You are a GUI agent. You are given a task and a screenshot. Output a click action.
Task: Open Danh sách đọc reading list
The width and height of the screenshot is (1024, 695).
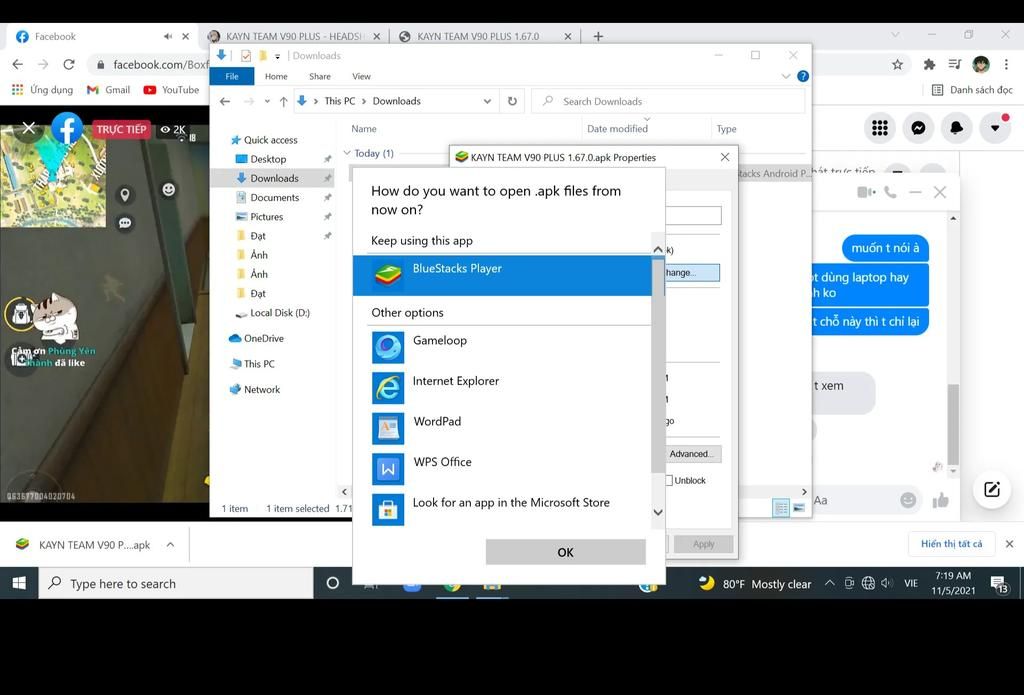pos(972,89)
